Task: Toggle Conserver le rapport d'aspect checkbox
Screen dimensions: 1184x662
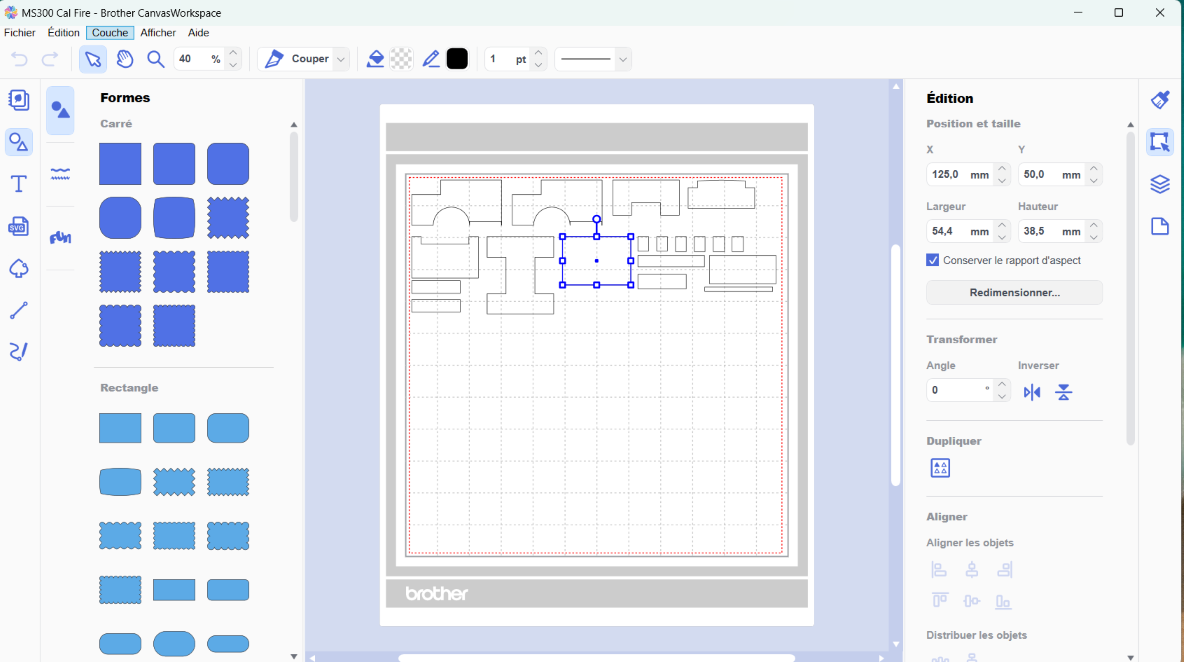Action: coord(933,260)
